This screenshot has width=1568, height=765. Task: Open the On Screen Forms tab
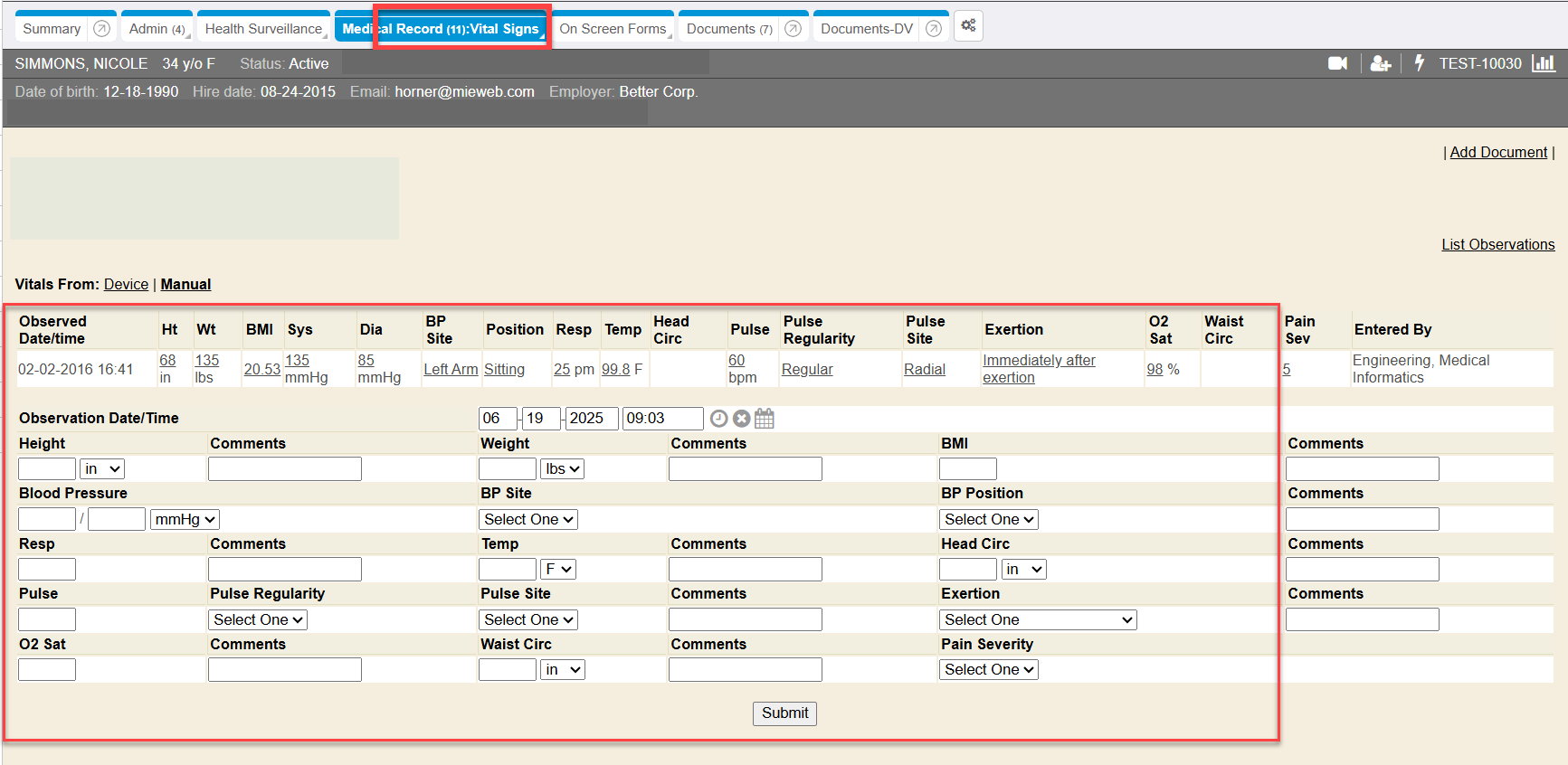(x=613, y=29)
